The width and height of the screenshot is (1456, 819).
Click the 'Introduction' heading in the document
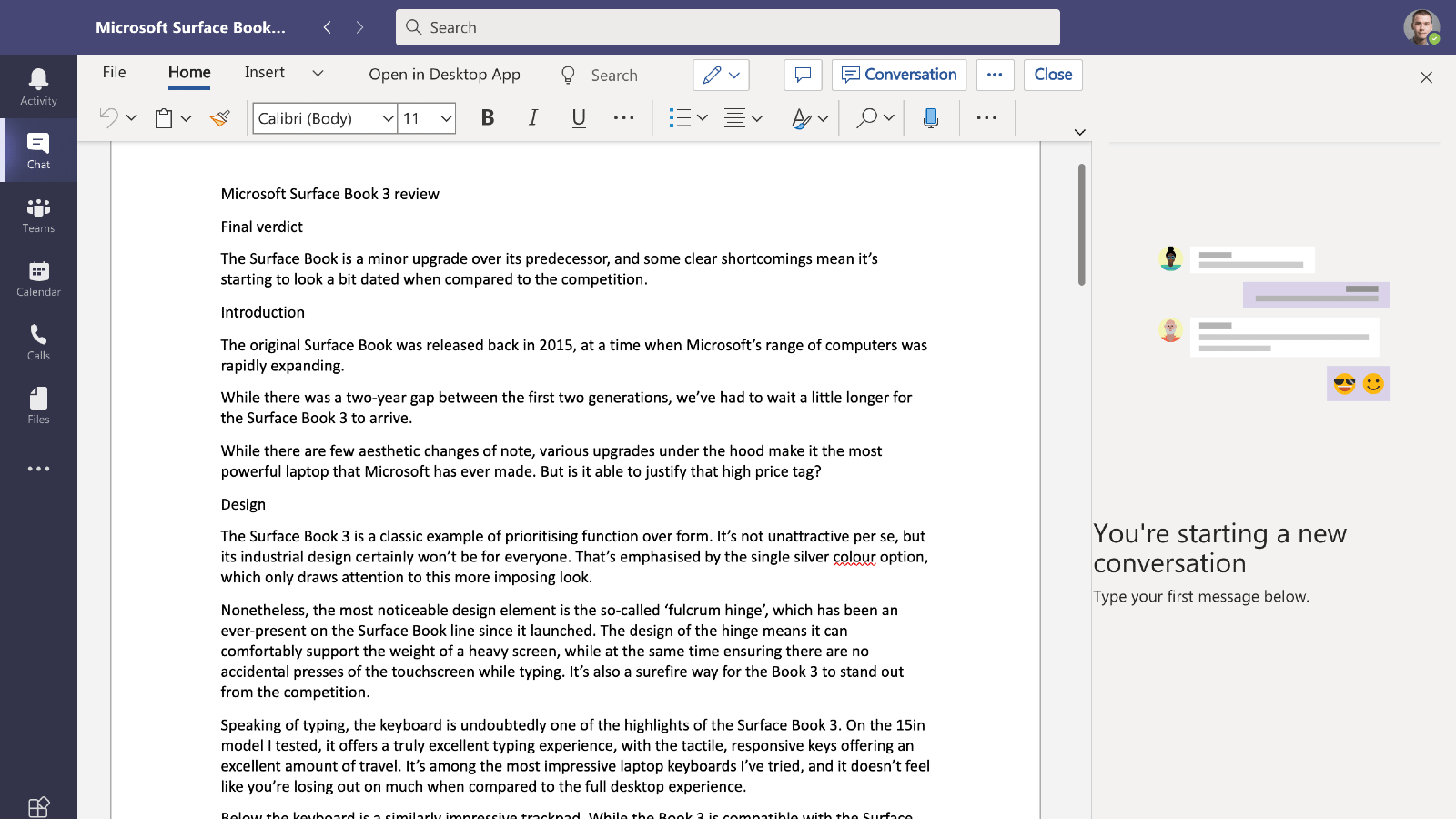(x=262, y=312)
